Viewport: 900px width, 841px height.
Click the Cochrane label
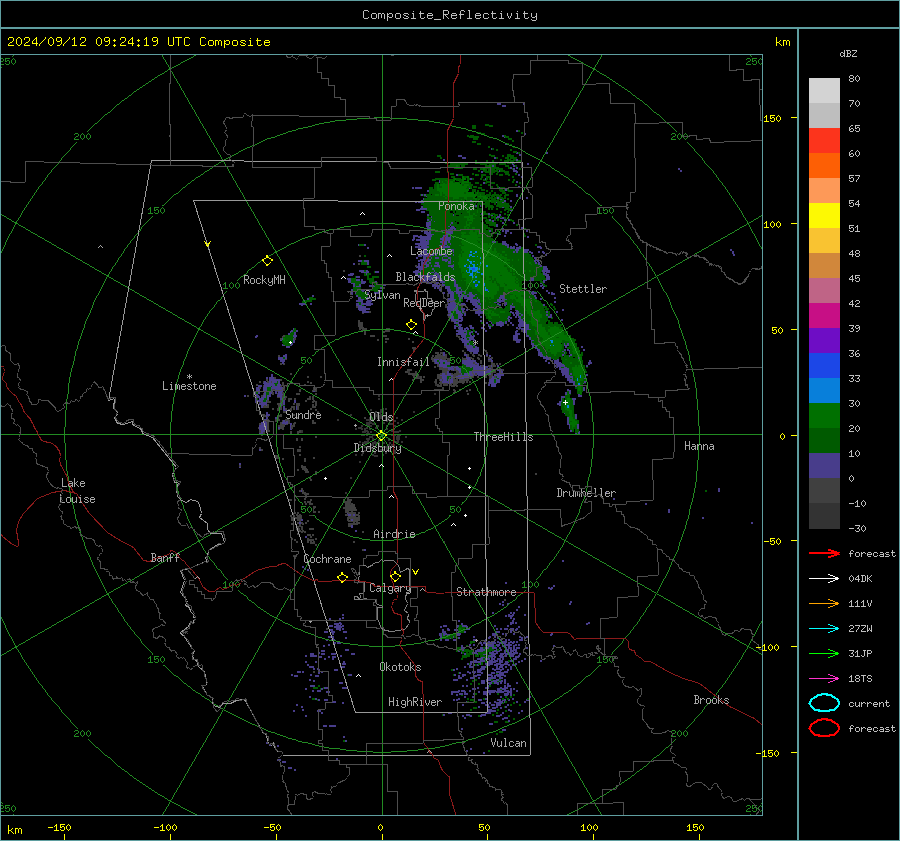327,559
